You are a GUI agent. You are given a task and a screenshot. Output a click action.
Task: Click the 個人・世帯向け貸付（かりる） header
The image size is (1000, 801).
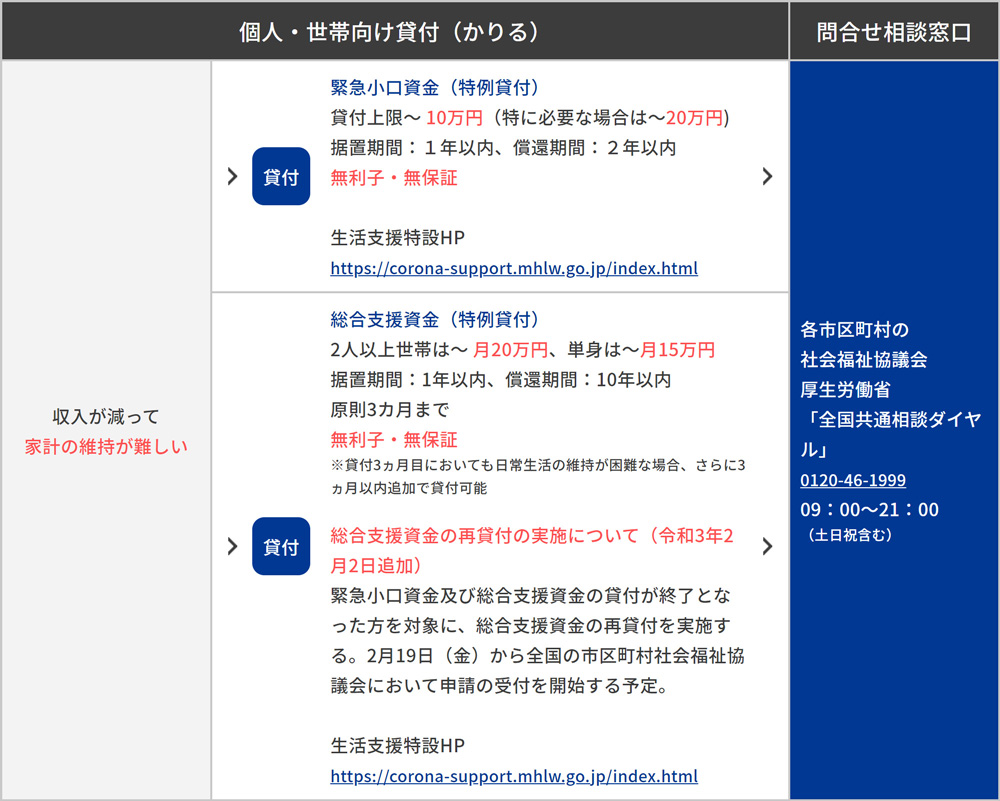(x=390, y=32)
